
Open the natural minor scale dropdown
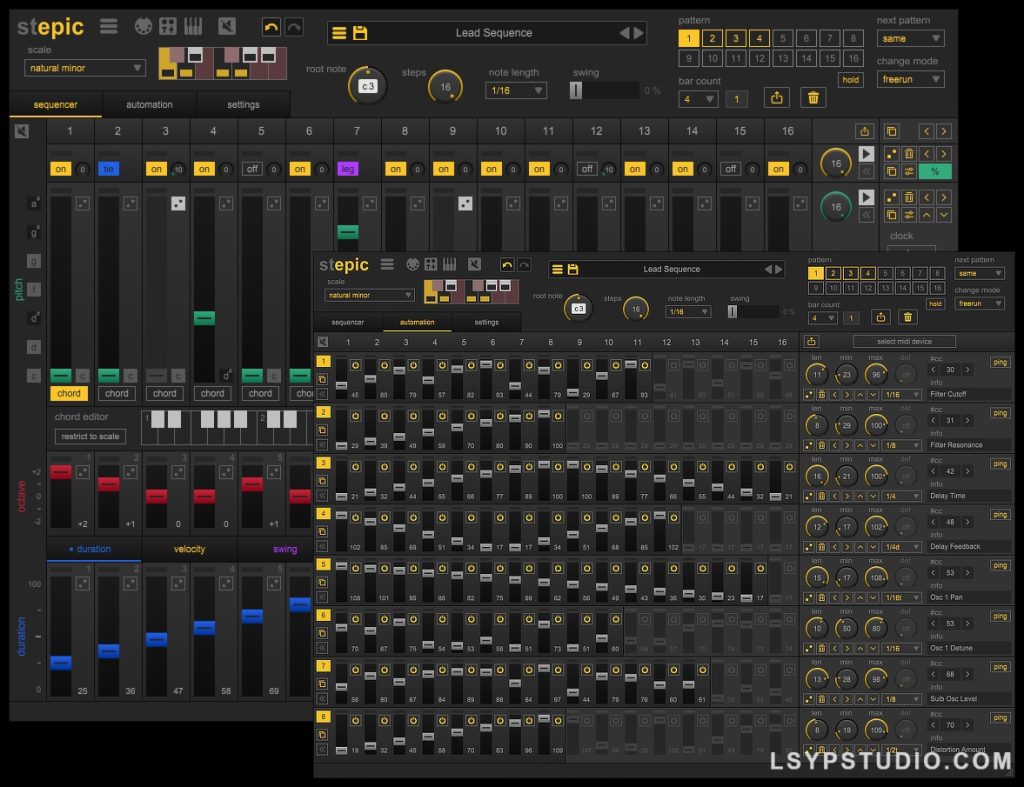(x=85, y=67)
